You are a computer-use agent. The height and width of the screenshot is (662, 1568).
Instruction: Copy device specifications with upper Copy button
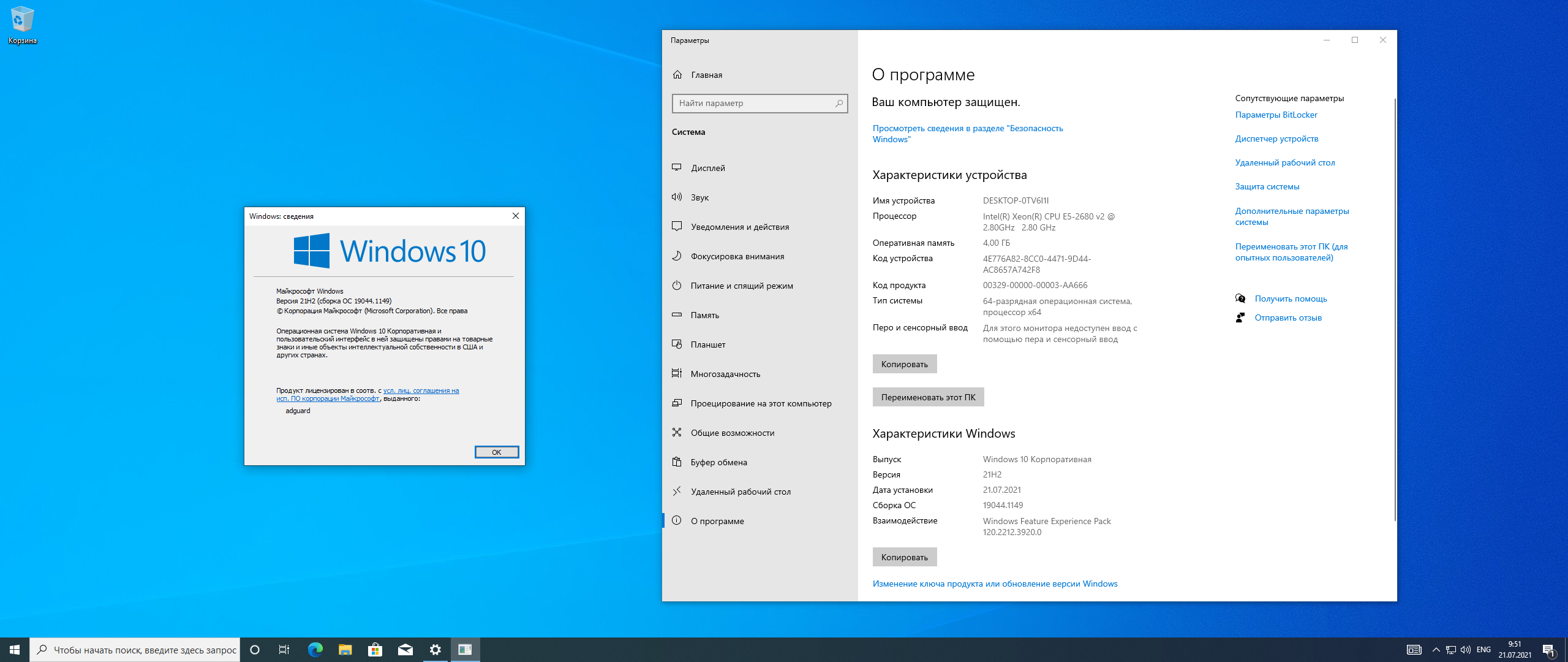tap(904, 364)
